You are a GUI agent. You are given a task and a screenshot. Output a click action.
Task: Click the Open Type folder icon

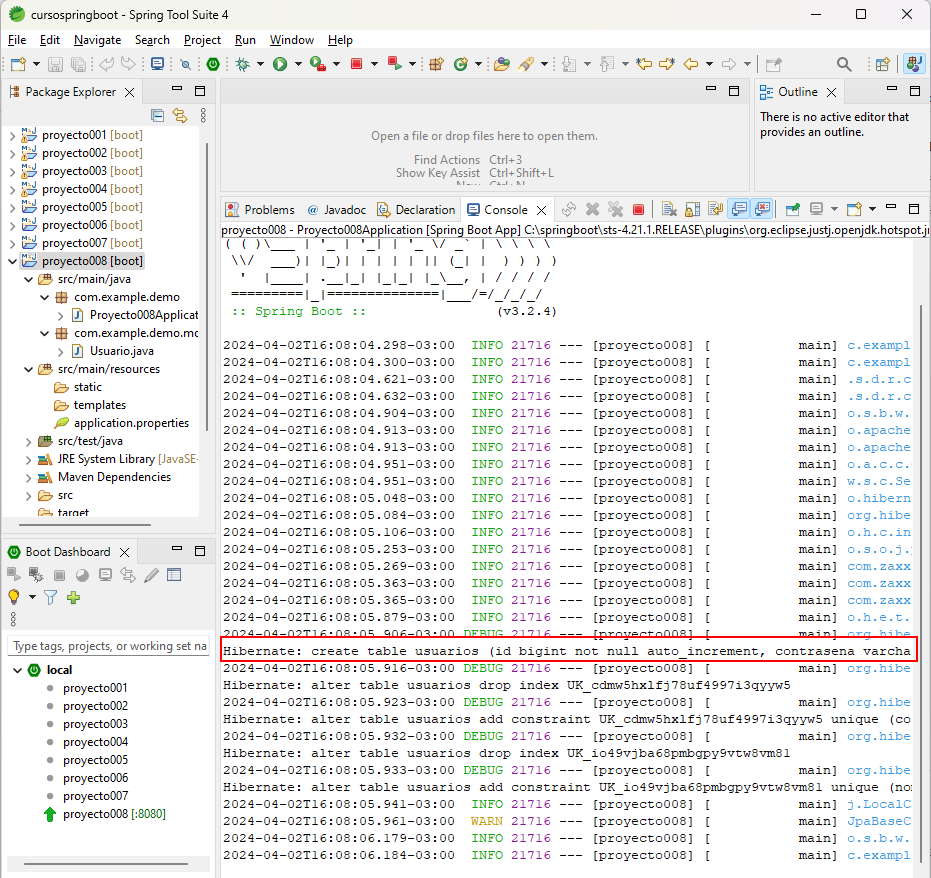pos(502,64)
